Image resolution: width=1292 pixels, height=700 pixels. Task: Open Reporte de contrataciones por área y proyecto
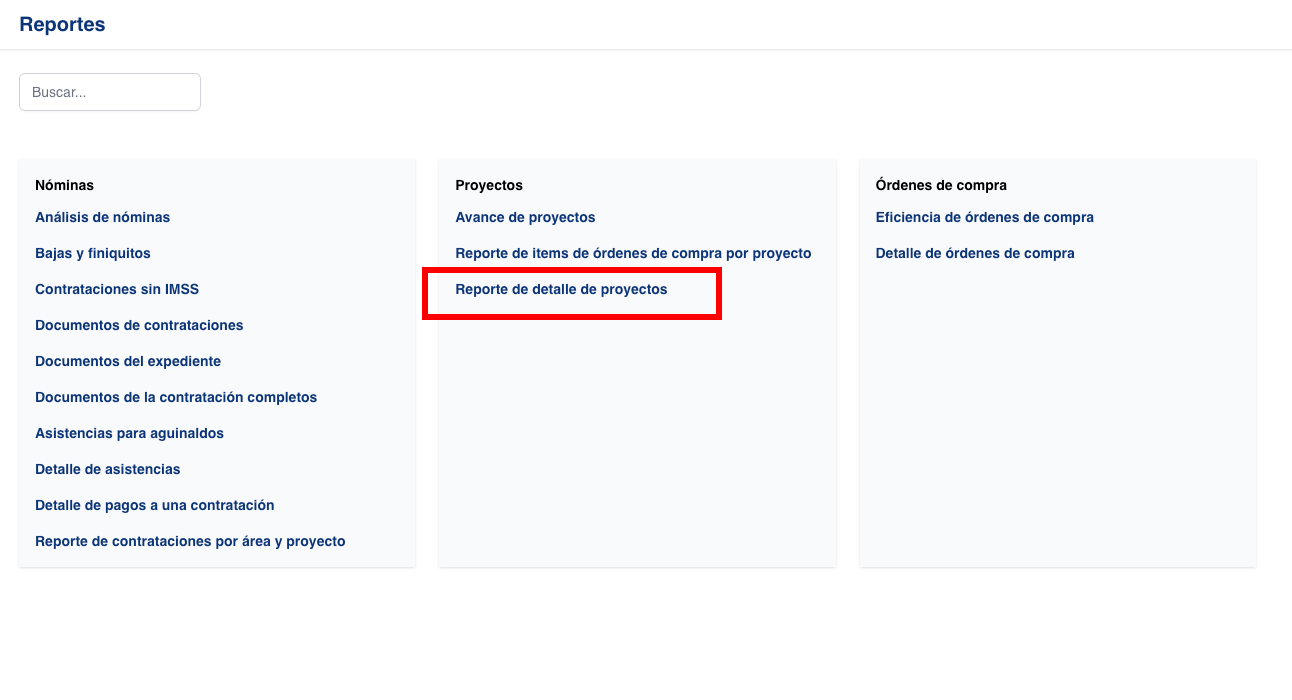click(x=190, y=541)
